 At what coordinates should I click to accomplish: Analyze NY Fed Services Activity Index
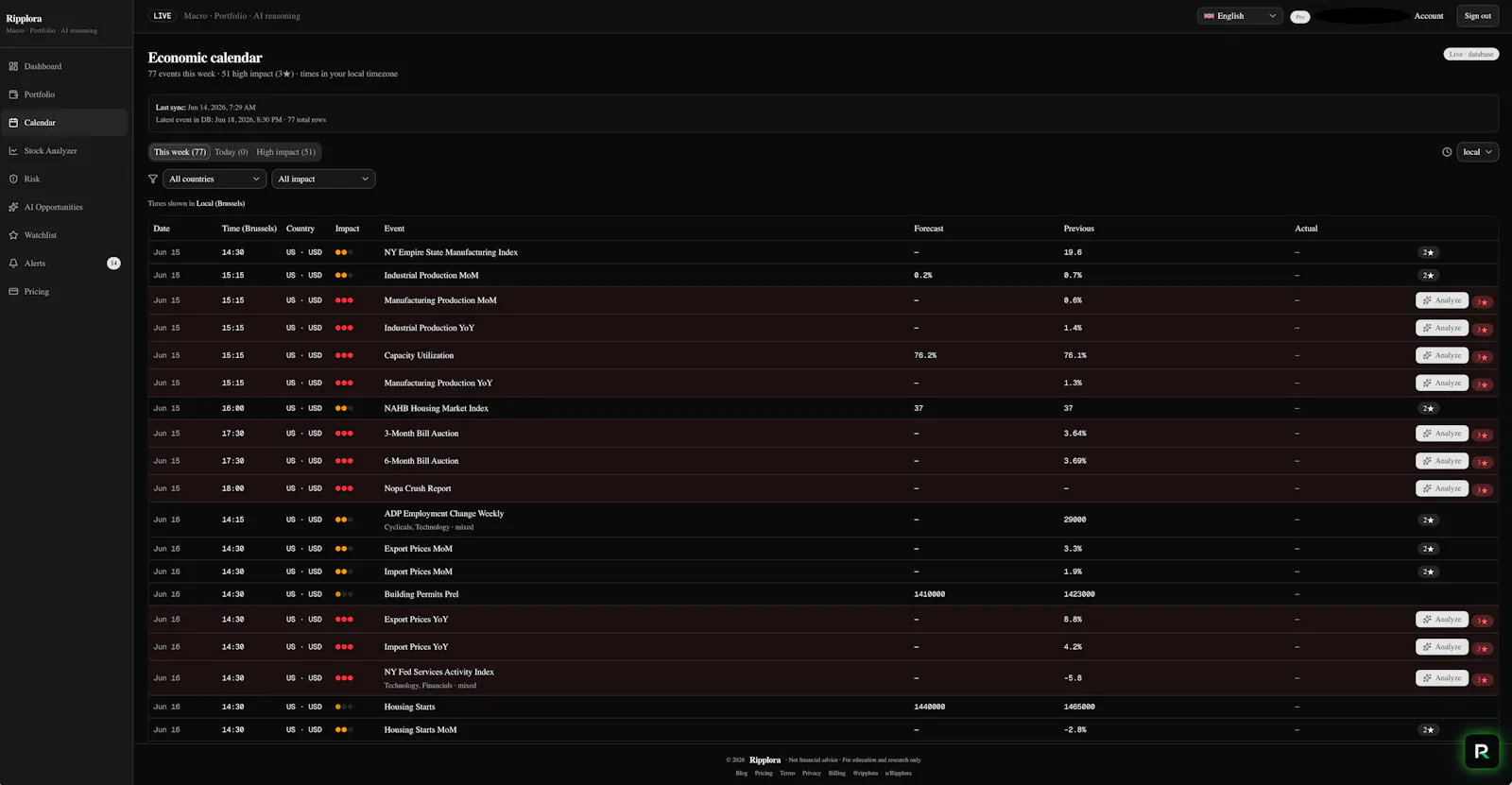(1442, 678)
